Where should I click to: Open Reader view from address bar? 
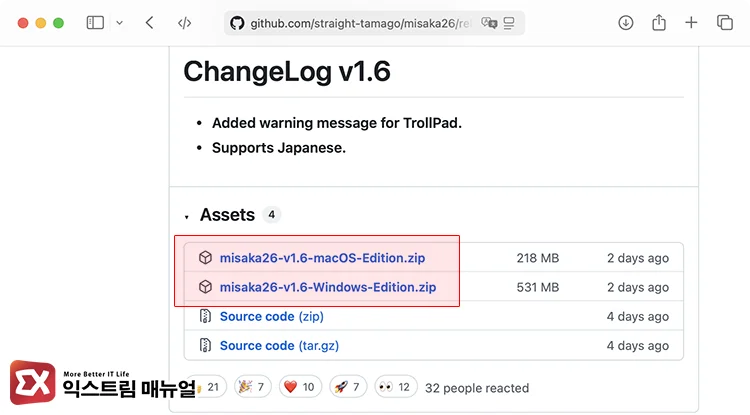(510, 23)
